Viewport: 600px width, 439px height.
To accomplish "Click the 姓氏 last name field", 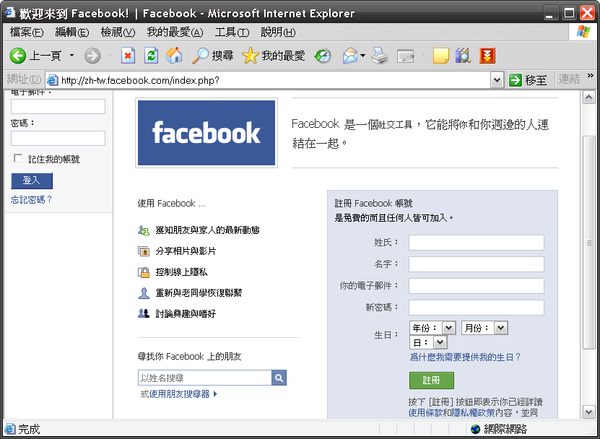I will pyautogui.click(x=476, y=243).
